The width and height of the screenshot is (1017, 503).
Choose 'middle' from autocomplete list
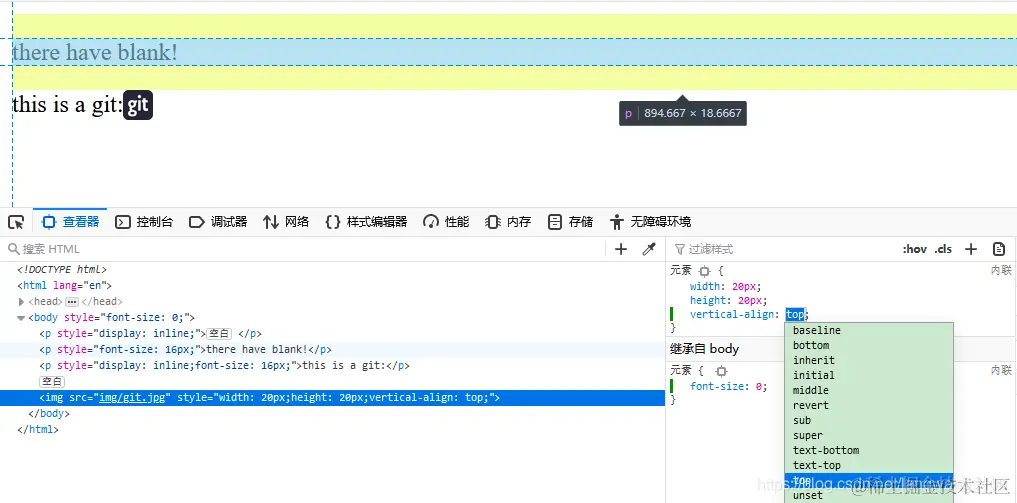pyautogui.click(x=868, y=390)
